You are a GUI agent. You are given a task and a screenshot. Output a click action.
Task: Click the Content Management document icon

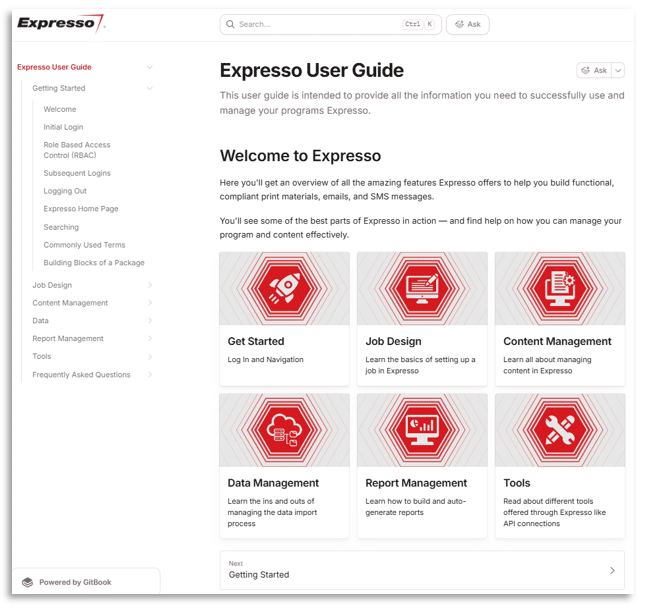tap(559, 288)
